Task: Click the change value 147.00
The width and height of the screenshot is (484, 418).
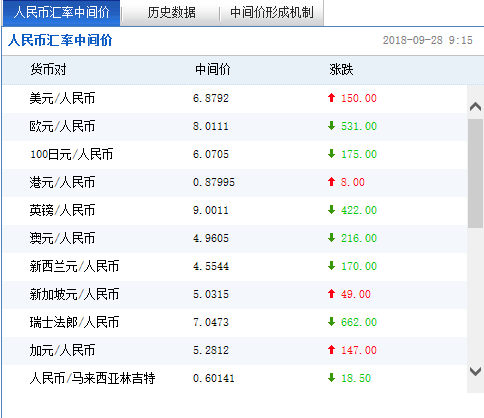Action: point(359,350)
